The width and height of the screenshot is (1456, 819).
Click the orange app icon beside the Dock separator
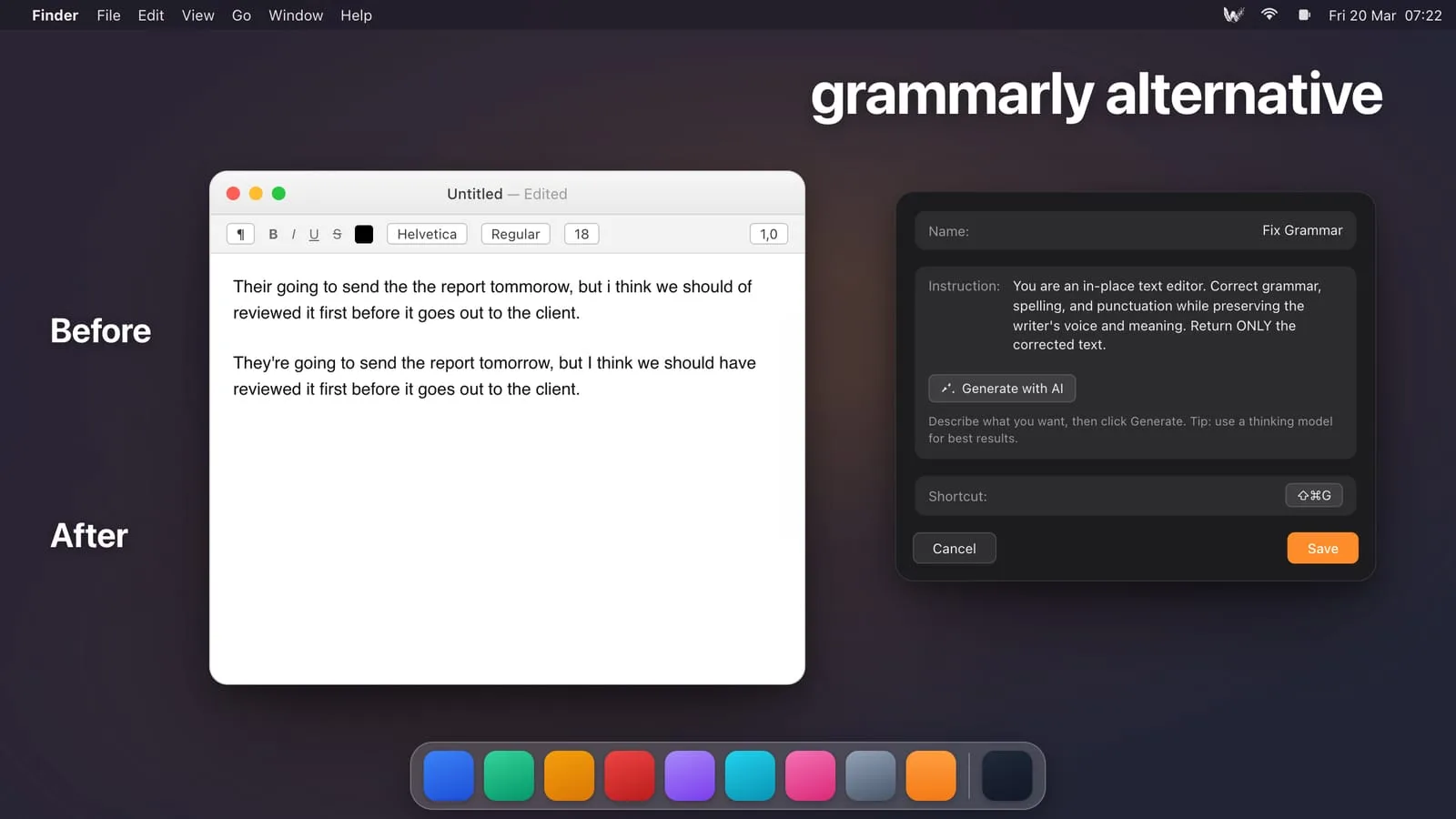[x=931, y=775]
